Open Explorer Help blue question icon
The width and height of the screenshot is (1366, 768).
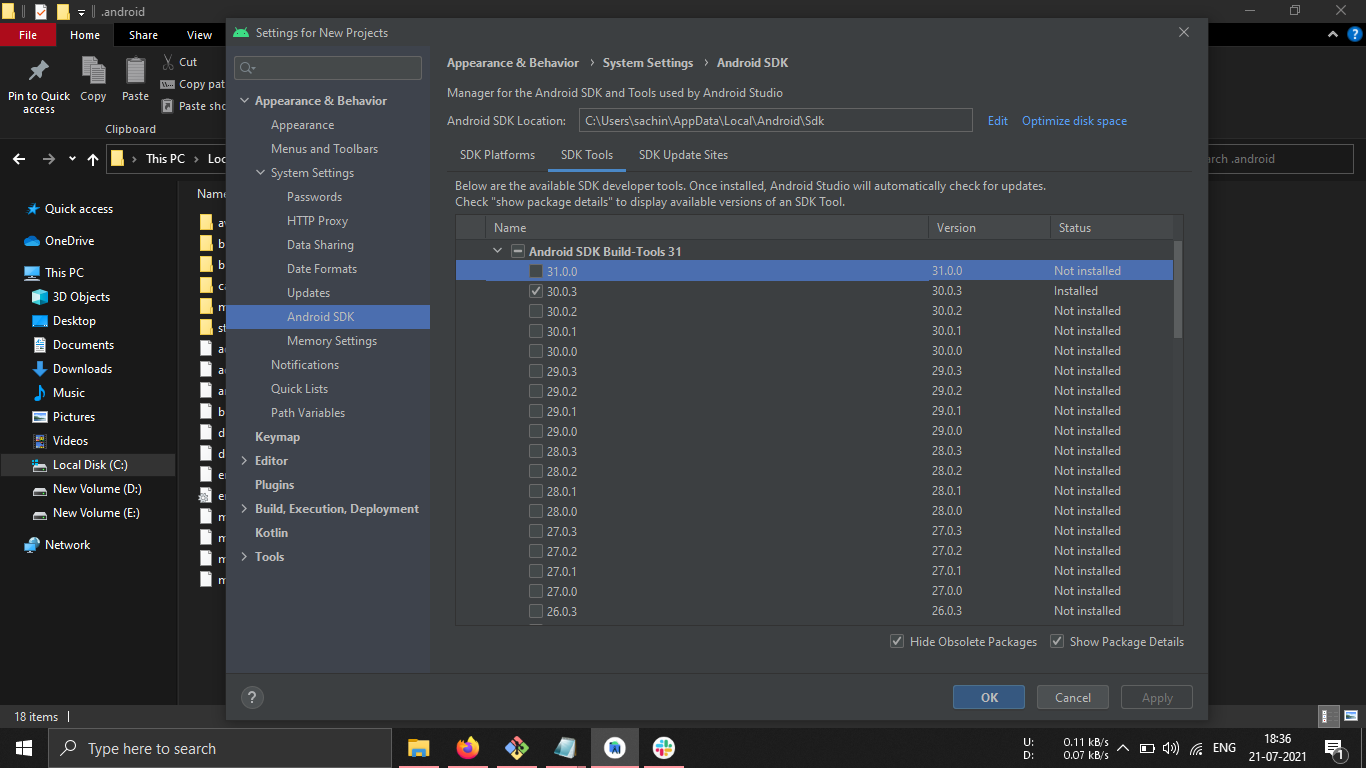pos(1355,35)
